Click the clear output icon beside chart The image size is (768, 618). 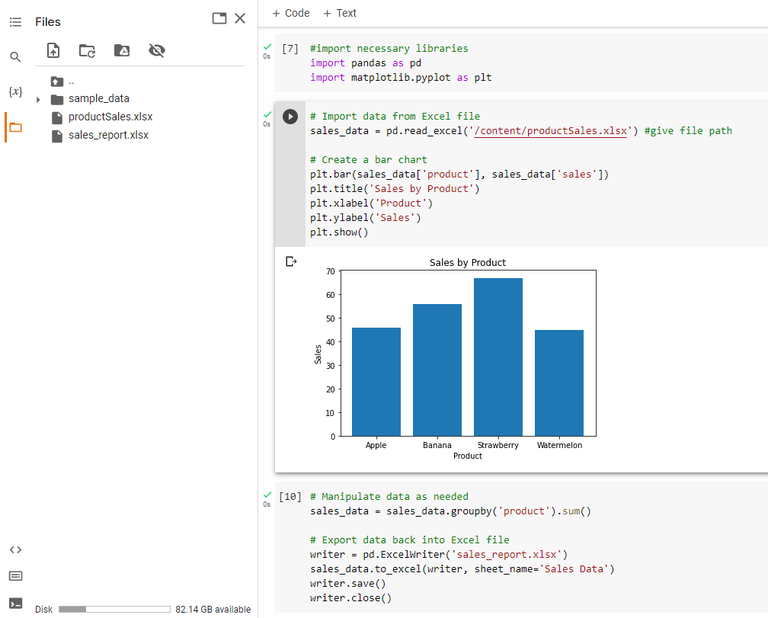pos(291,261)
